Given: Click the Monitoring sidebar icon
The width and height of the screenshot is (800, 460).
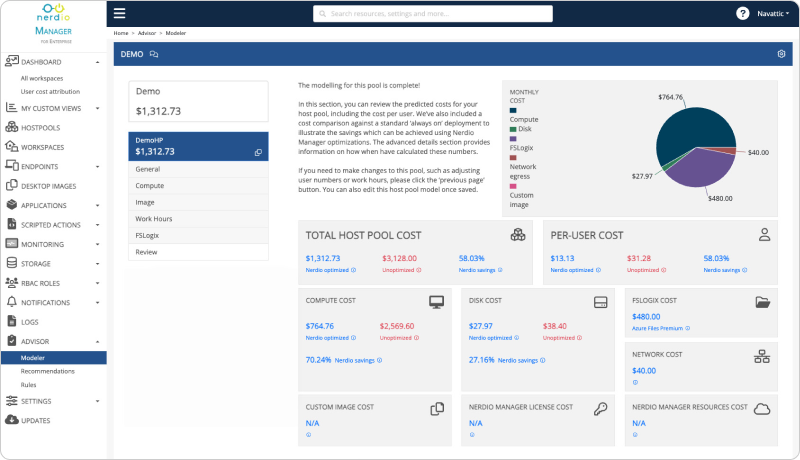Looking at the screenshot, I should 12,243.
